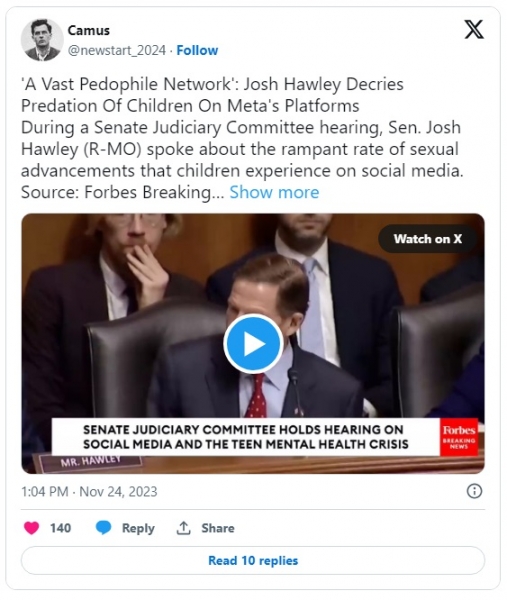Open the tweet info circle icon

474,491
